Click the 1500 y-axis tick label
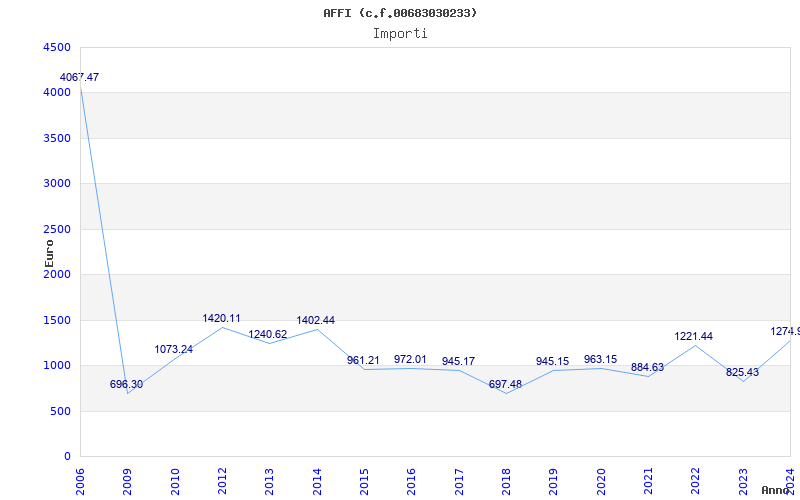Screen dimensions: 800x500 coord(57,320)
